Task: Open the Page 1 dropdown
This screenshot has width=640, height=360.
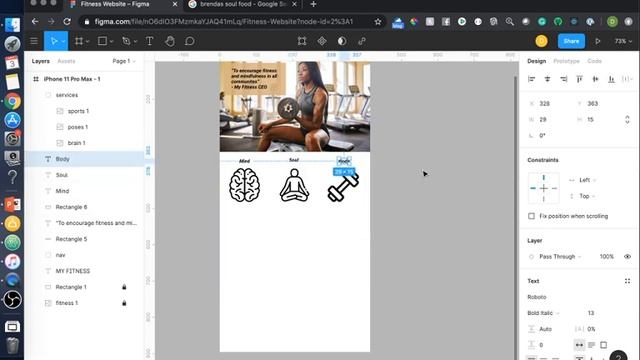Action: pyautogui.click(x=124, y=61)
